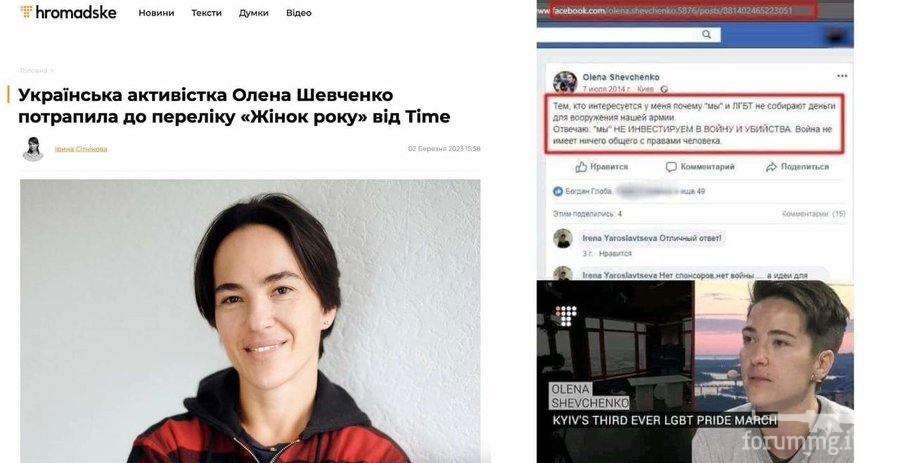
Task: Click the article author's avatar
Action: coord(33,149)
